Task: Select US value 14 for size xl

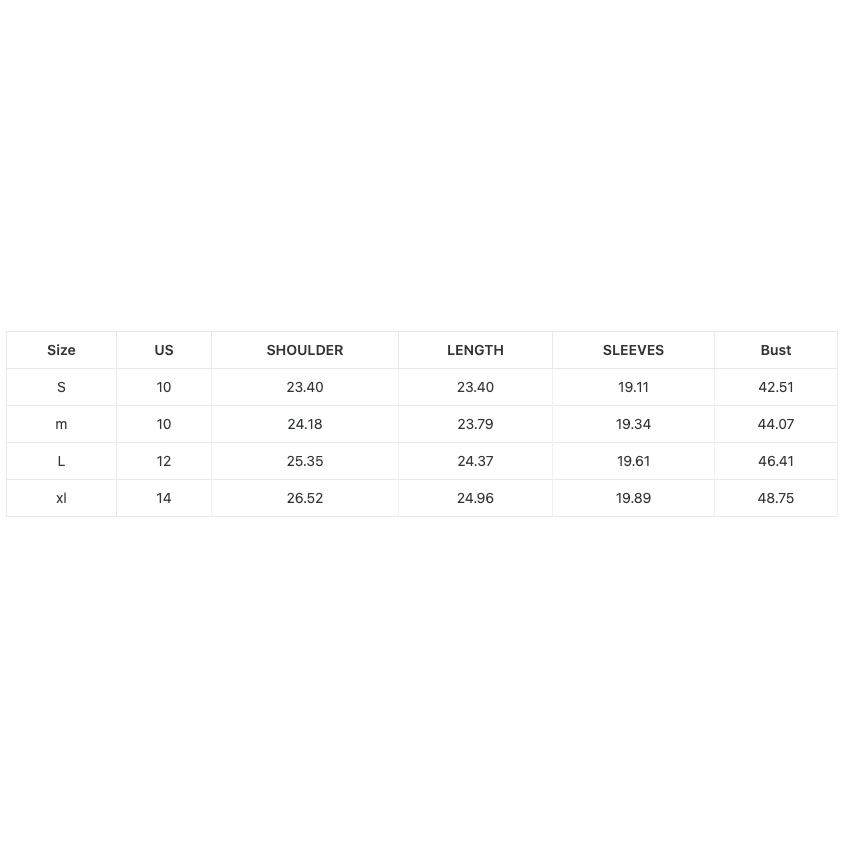Action: click(x=164, y=498)
